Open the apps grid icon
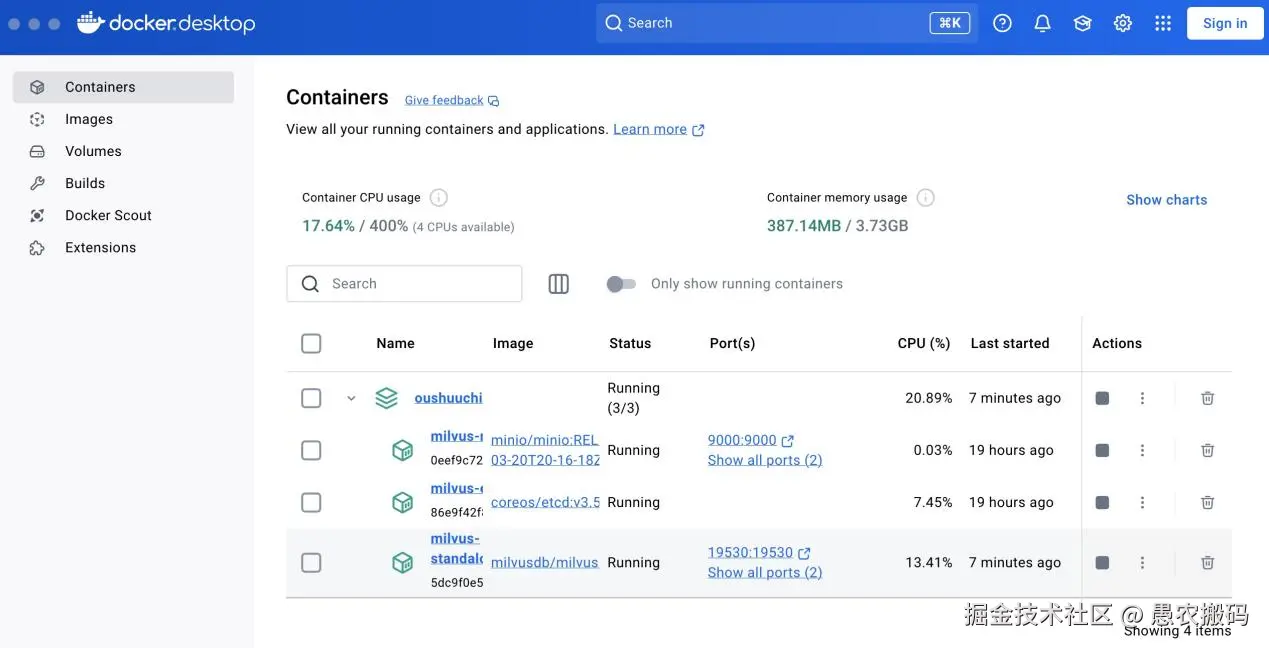This screenshot has height=648, width=1269. click(1163, 23)
